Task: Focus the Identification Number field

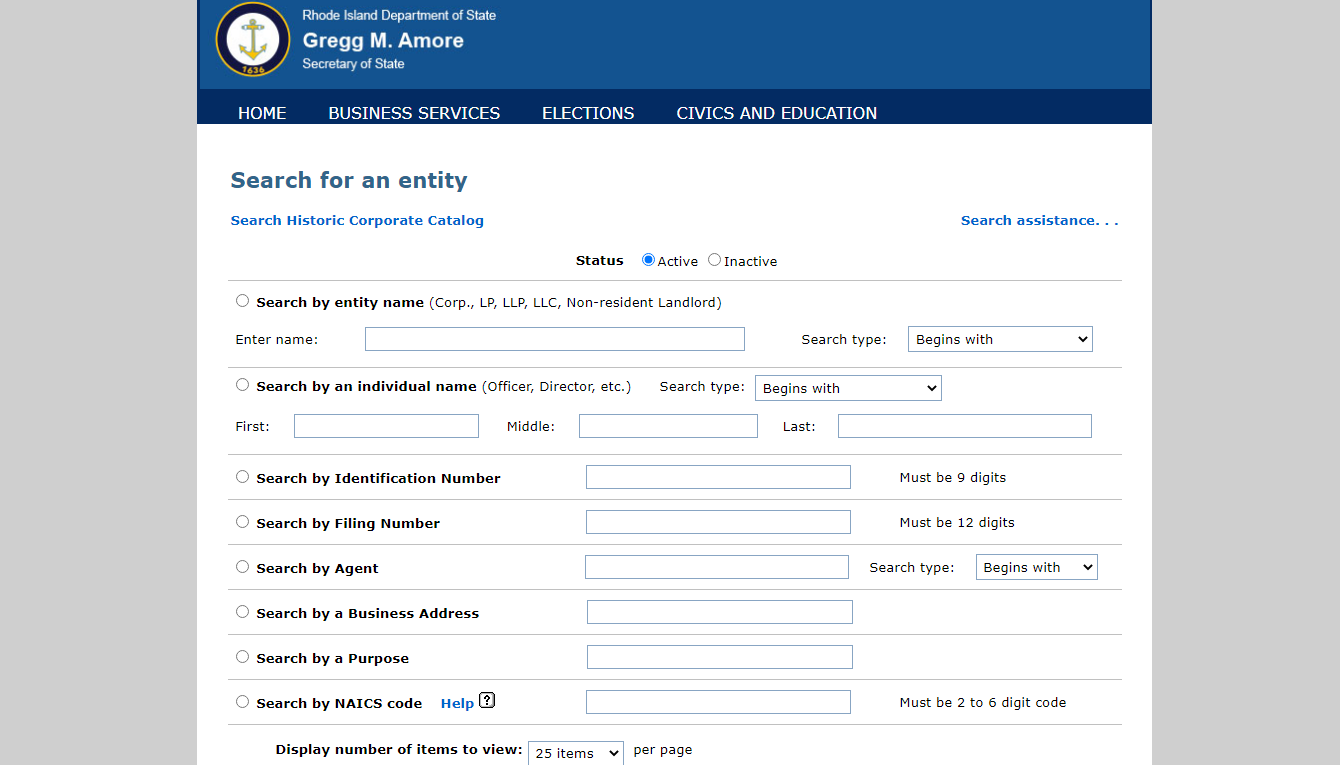Action: tap(718, 477)
